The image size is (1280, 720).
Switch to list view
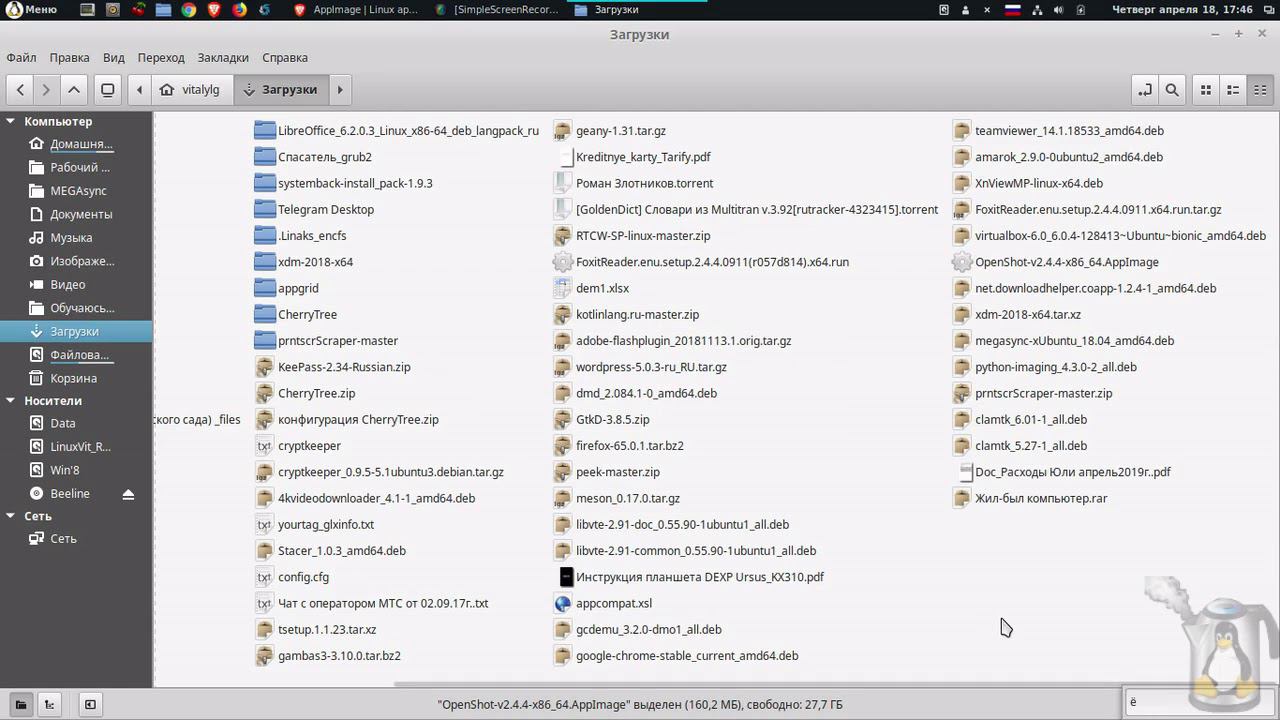[1233, 89]
